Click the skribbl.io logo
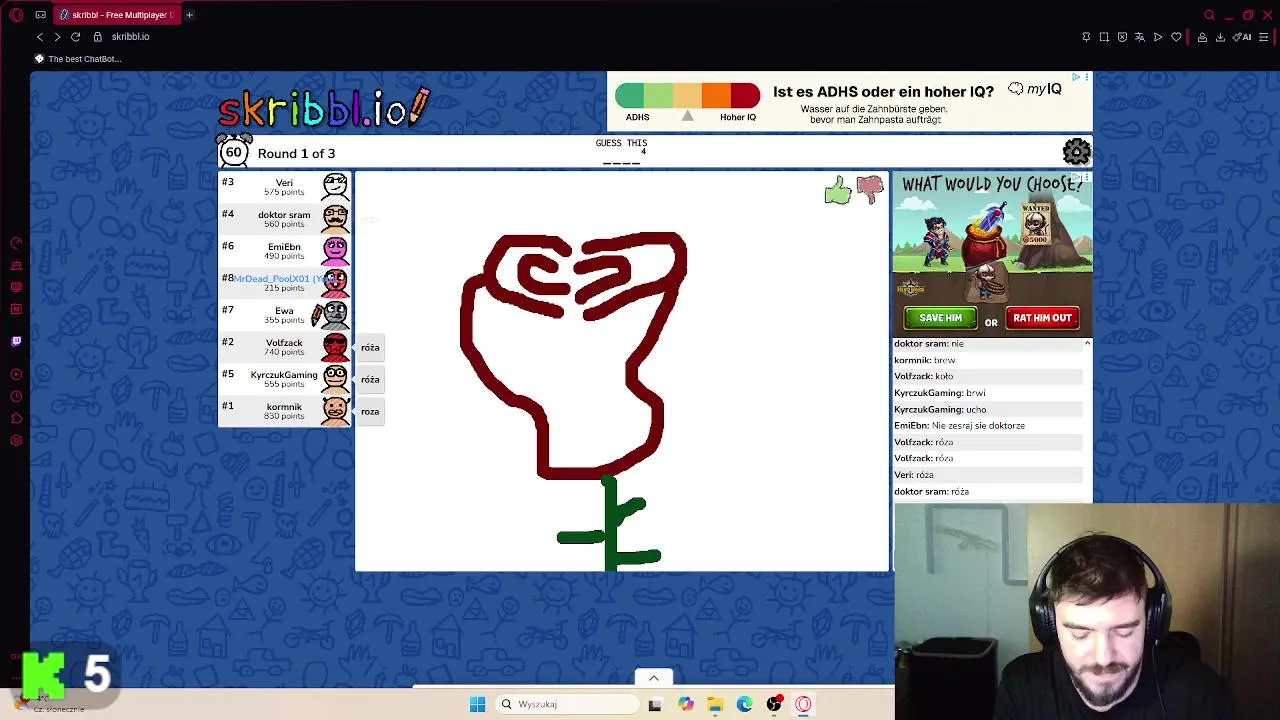The height and width of the screenshot is (720, 1280). [x=324, y=108]
